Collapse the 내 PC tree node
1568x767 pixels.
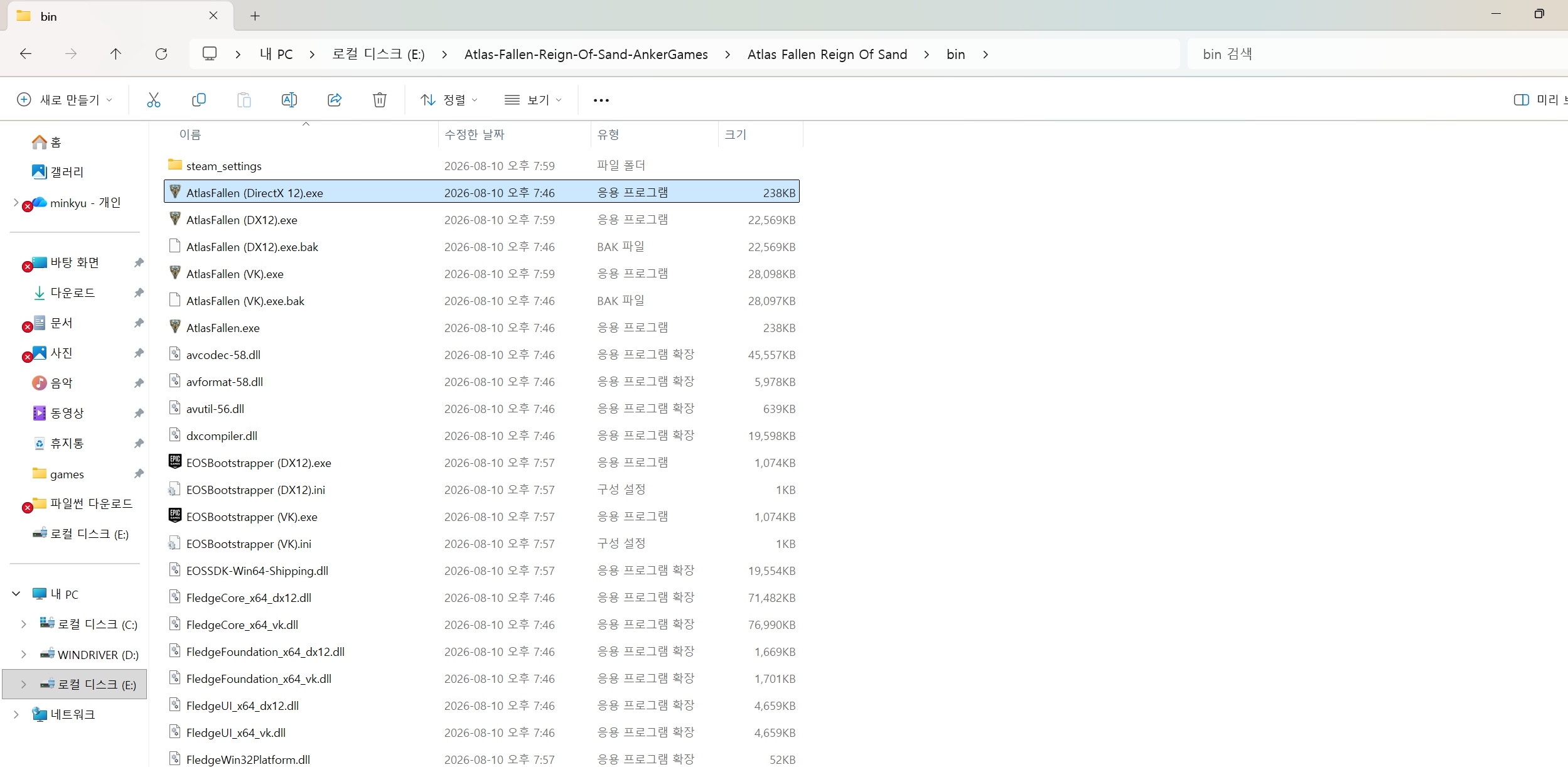click(16, 594)
